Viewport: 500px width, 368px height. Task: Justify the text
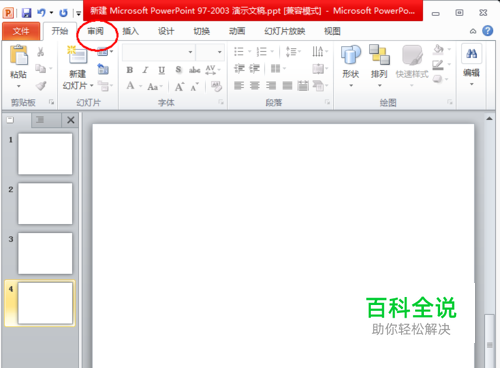coord(287,86)
